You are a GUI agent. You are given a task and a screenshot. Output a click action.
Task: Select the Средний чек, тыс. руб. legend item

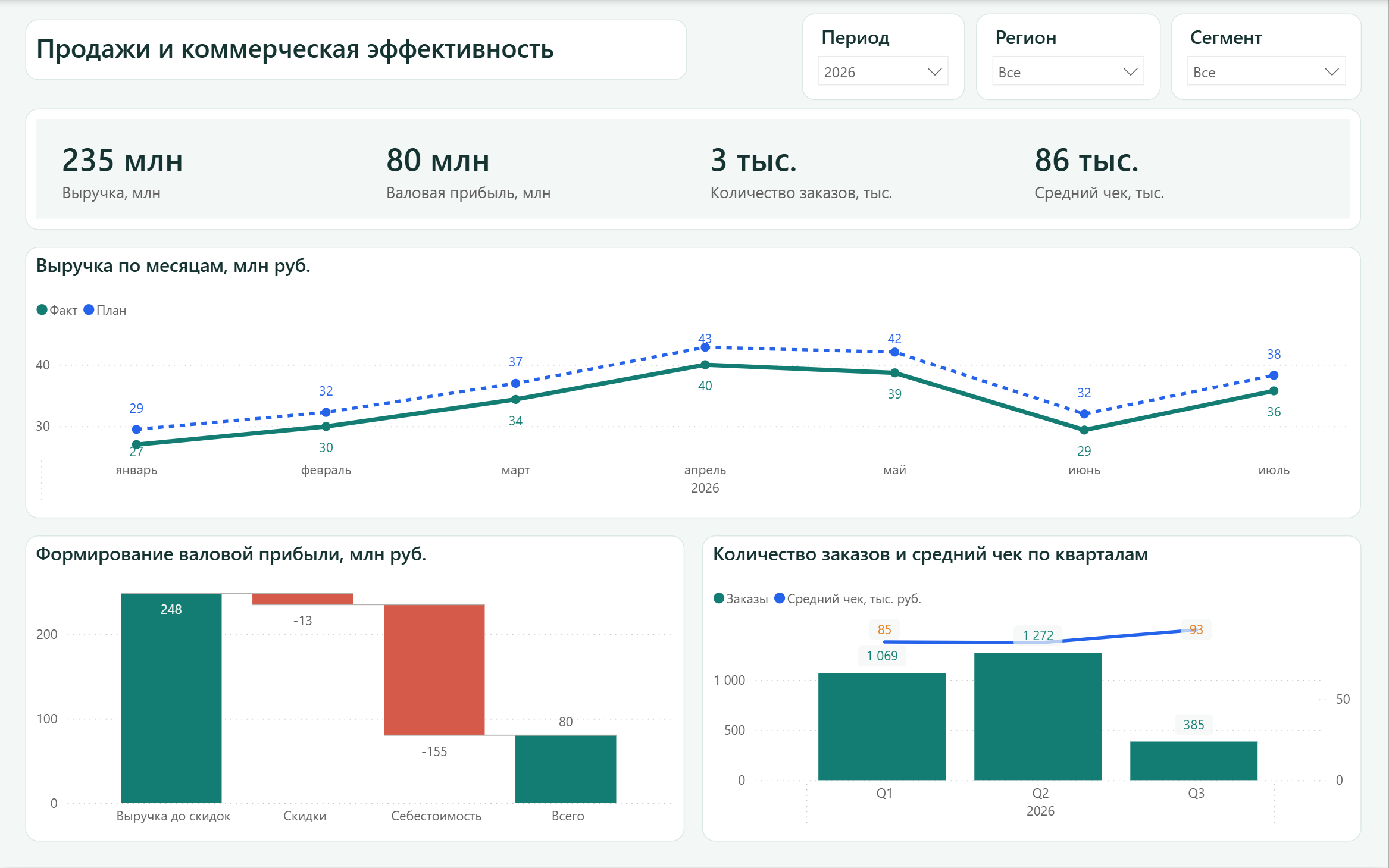[847, 598]
